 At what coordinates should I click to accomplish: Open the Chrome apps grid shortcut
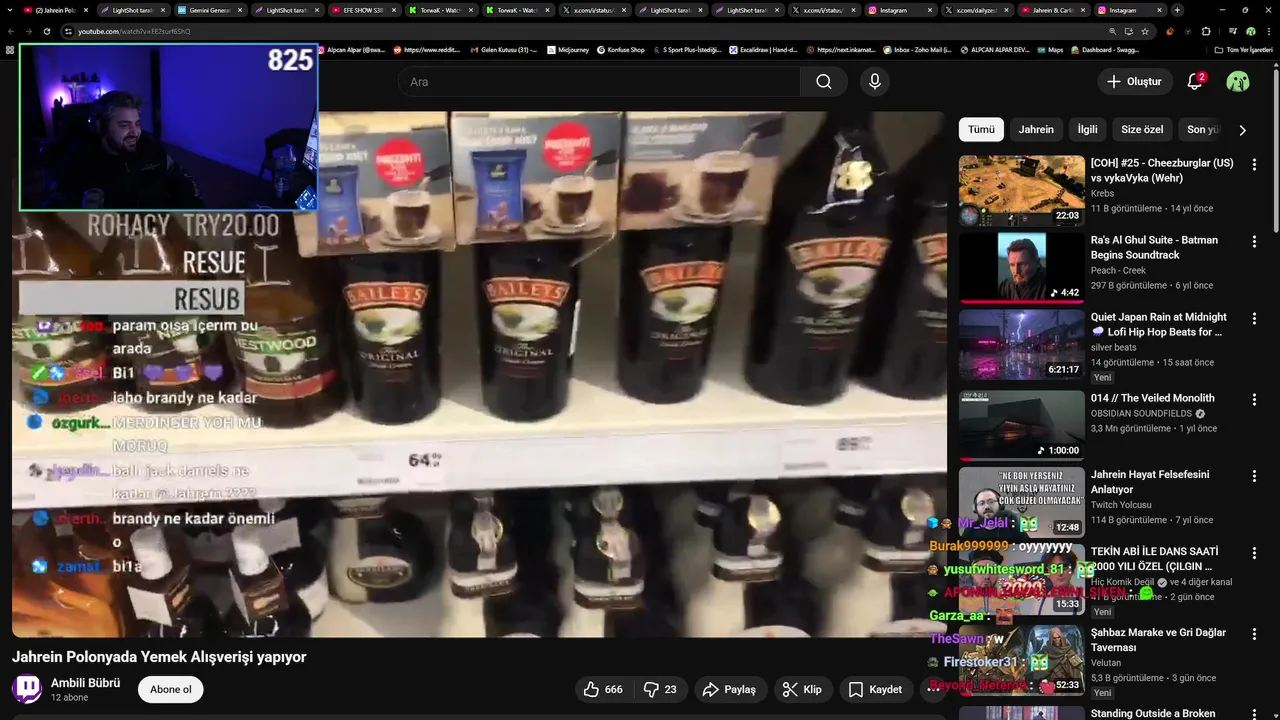click(10, 49)
